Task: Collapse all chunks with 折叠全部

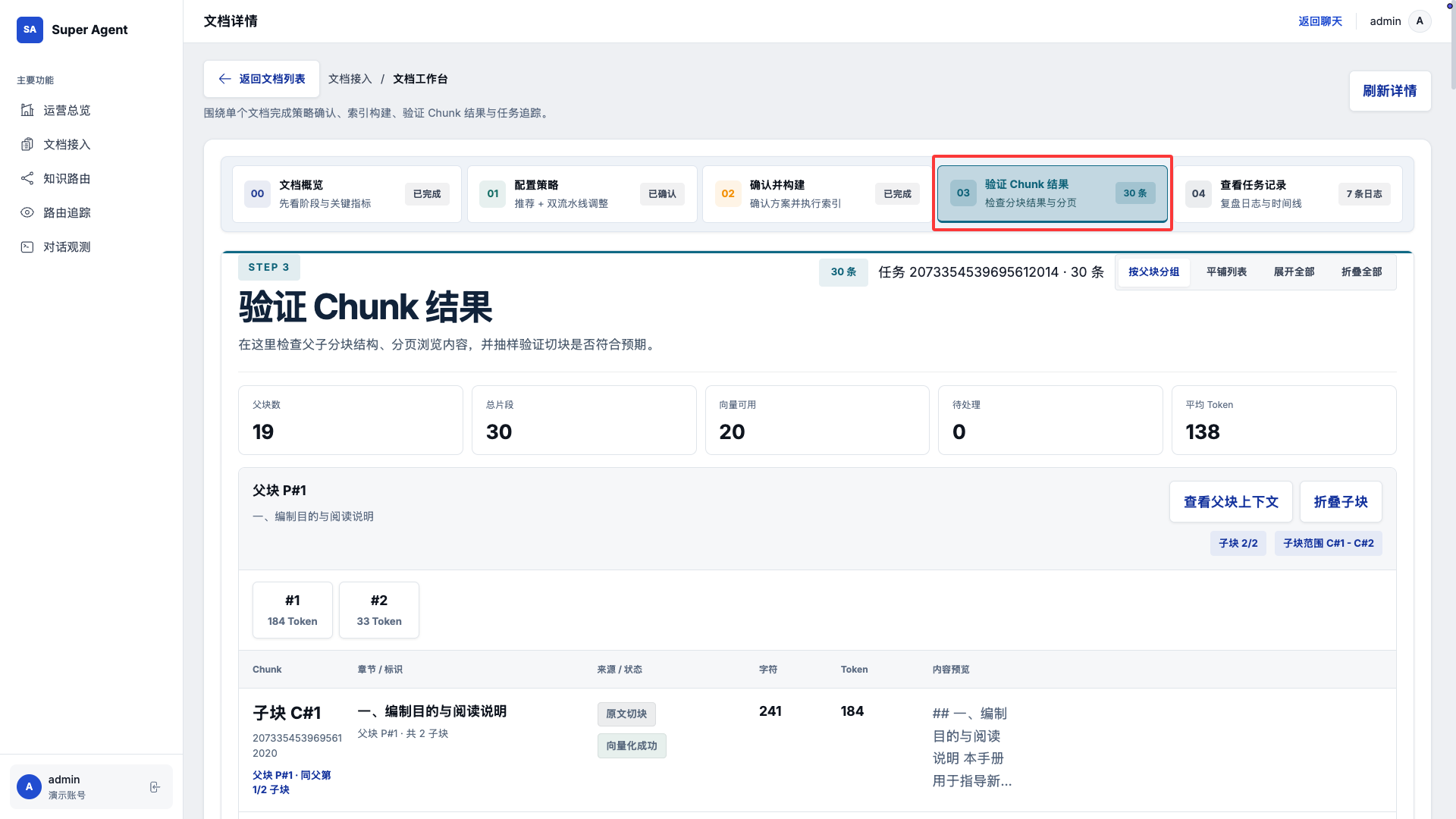Action: tap(1361, 271)
